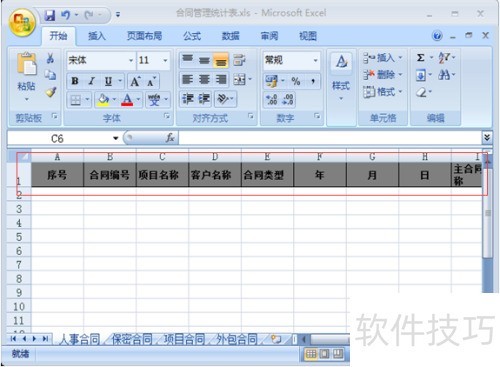Click the AutoSum sigma icon
The width and height of the screenshot is (500, 367).
pyautogui.click(x=421, y=58)
